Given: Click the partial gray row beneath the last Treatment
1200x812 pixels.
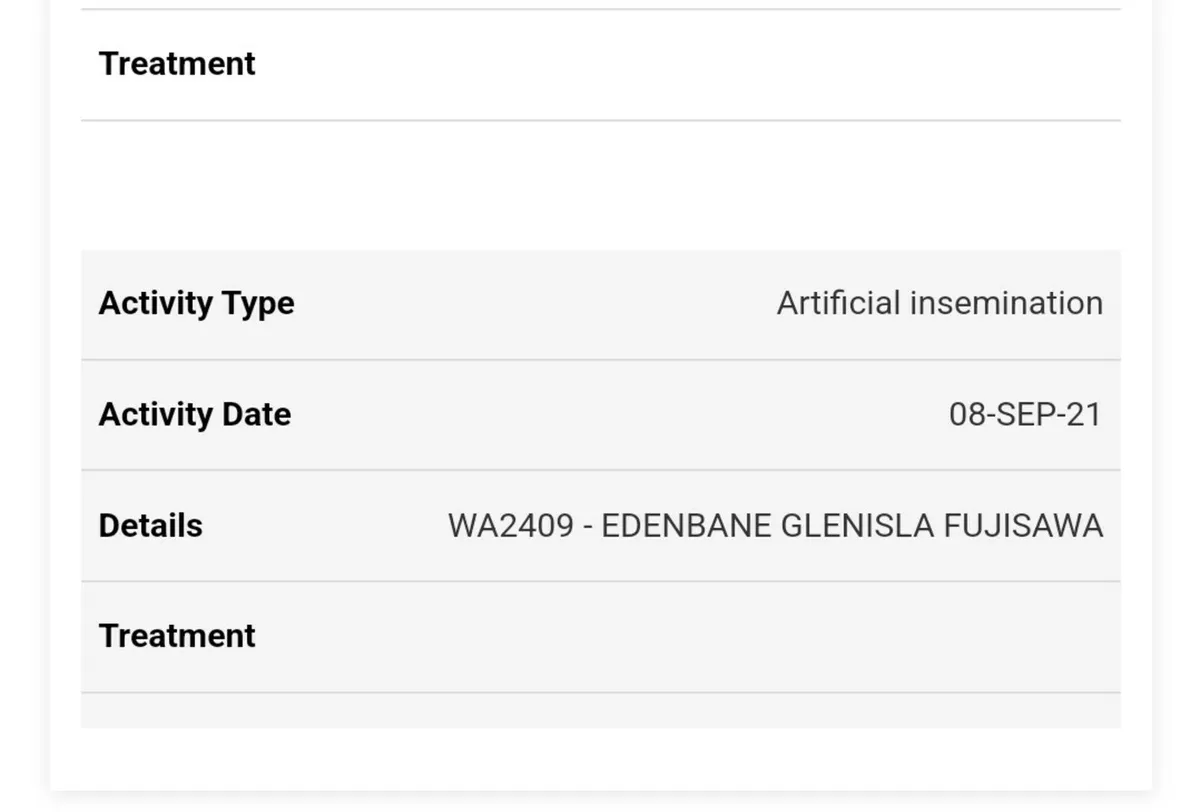Looking at the screenshot, I should (600, 711).
